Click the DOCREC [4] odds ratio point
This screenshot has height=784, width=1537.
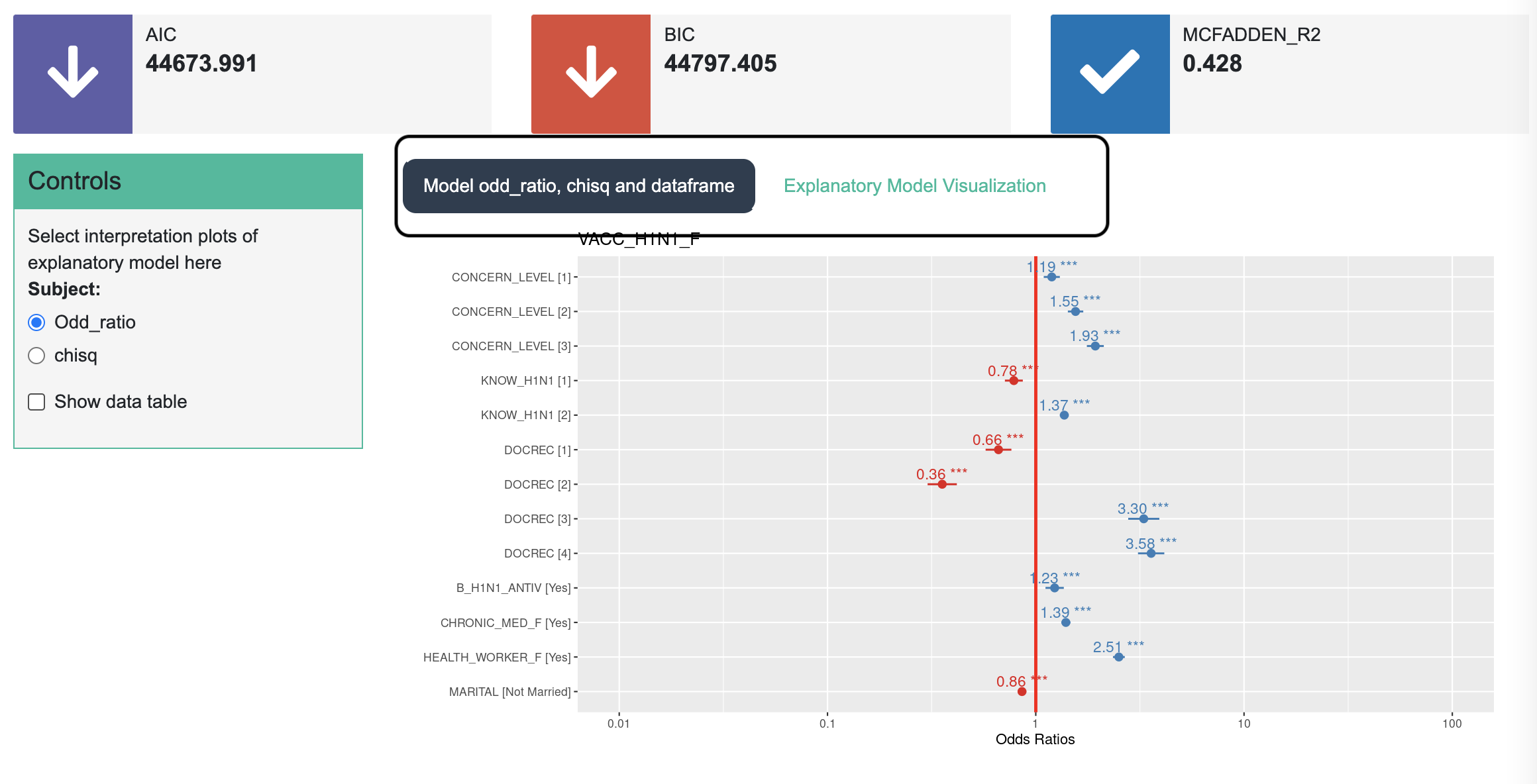(x=1151, y=554)
